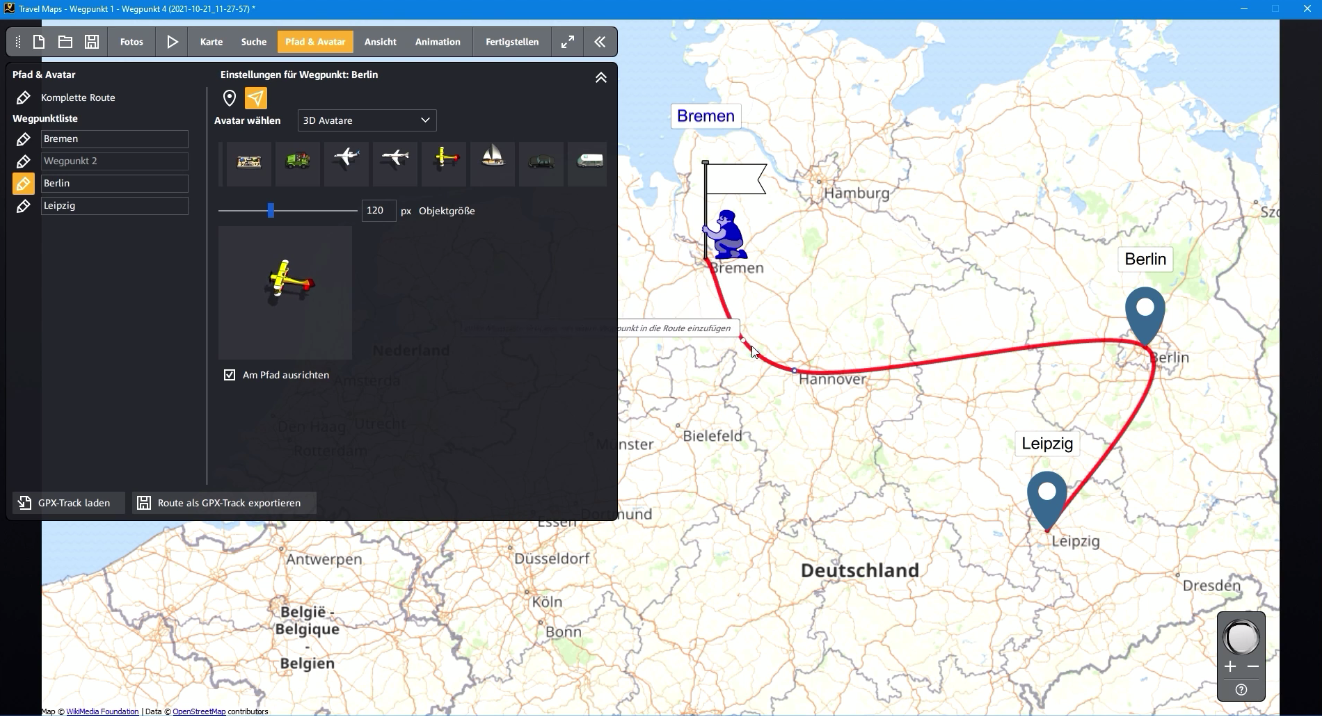Open the Fertigstellen tab
Viewport: 1322px width, 716px height.
511,41
